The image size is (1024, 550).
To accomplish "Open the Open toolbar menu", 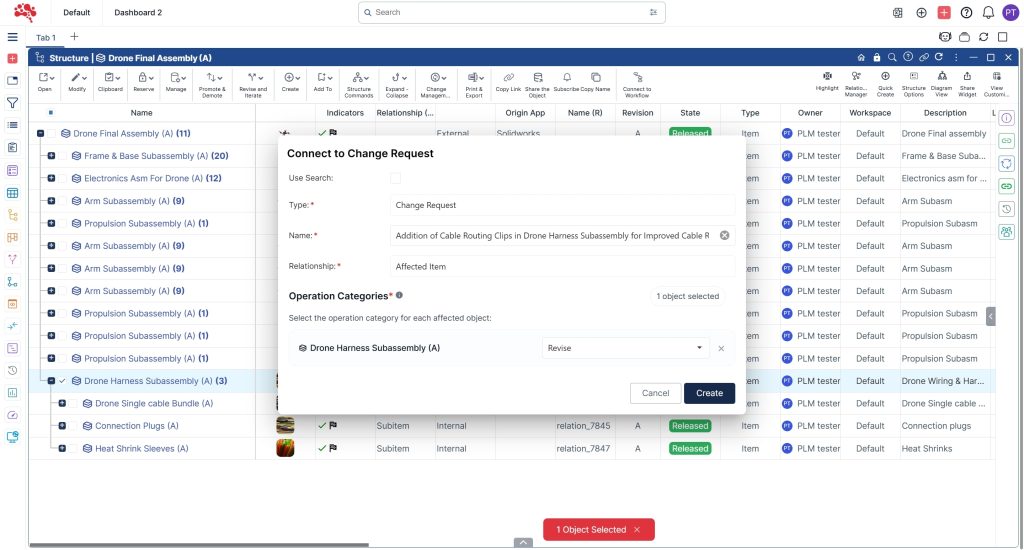I will click(x=45, y=82).
